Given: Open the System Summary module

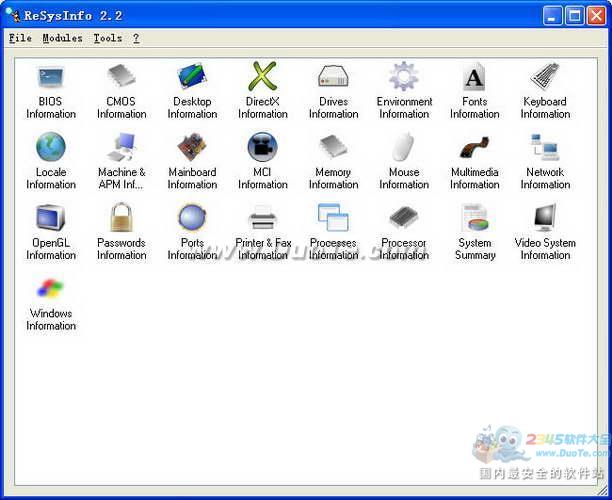Looking at the screenshot, I should coord(474,218).
